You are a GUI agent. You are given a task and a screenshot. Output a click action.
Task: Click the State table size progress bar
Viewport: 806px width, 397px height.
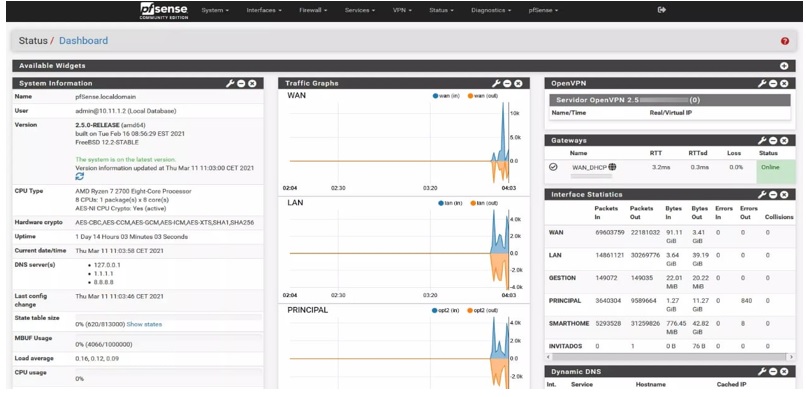[x=169, y=317]
